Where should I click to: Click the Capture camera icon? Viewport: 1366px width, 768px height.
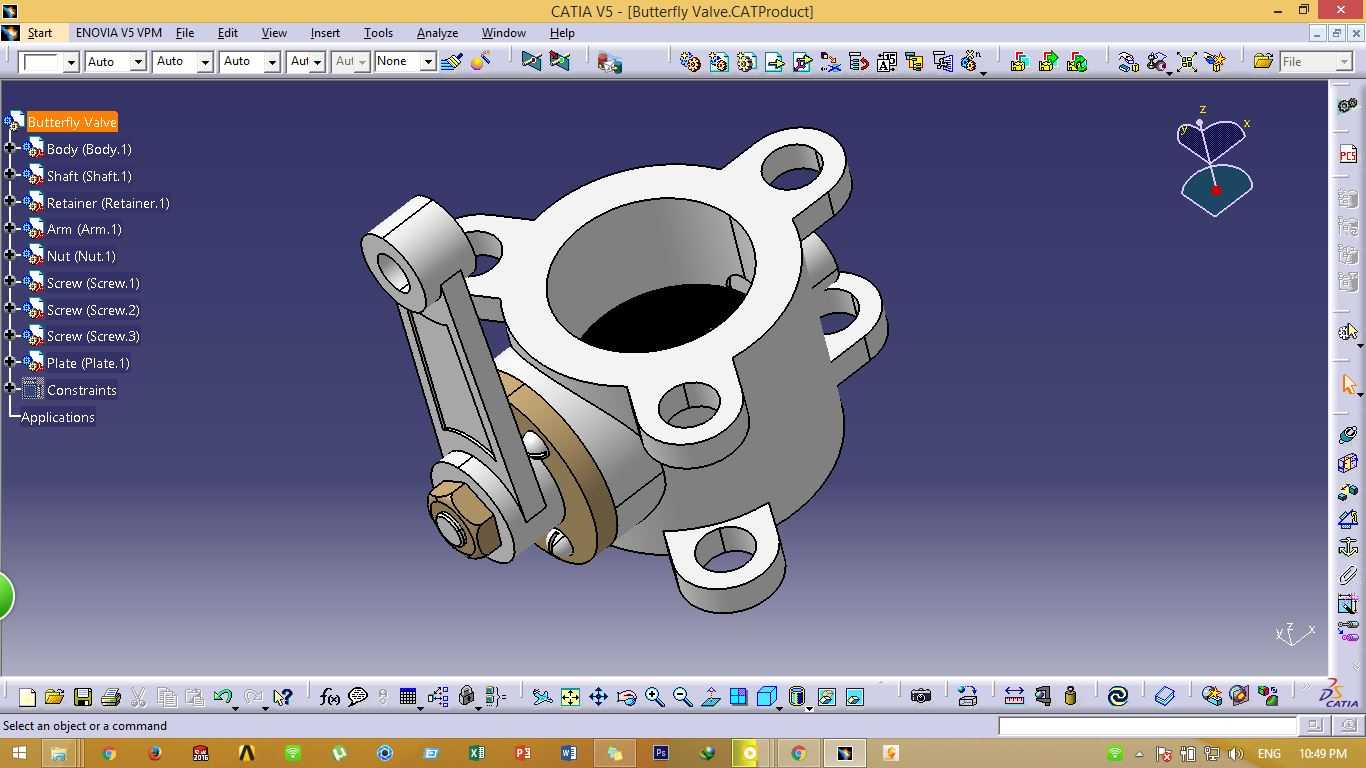point(921,697)
